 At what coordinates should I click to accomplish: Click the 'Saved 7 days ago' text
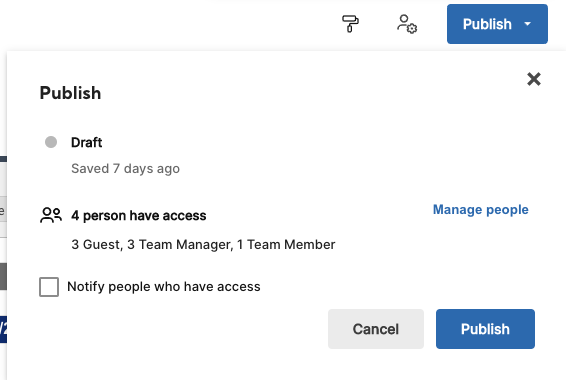(x=125, y=169)
